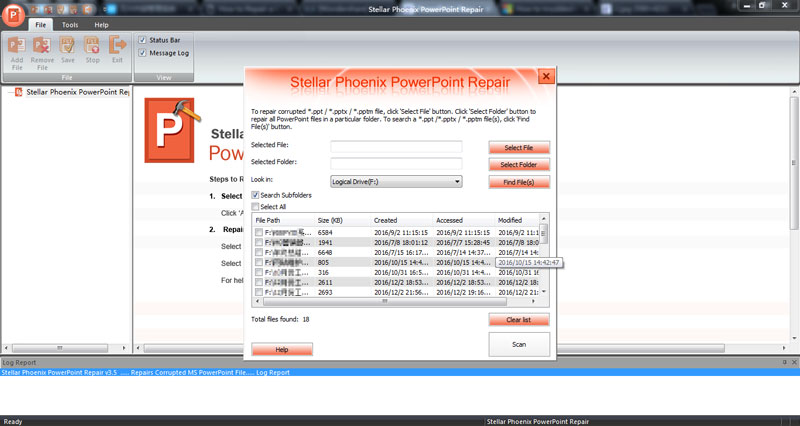Click Remove File in the quick access toolbar
Viewport: 800px width, 426px height.
48,9
